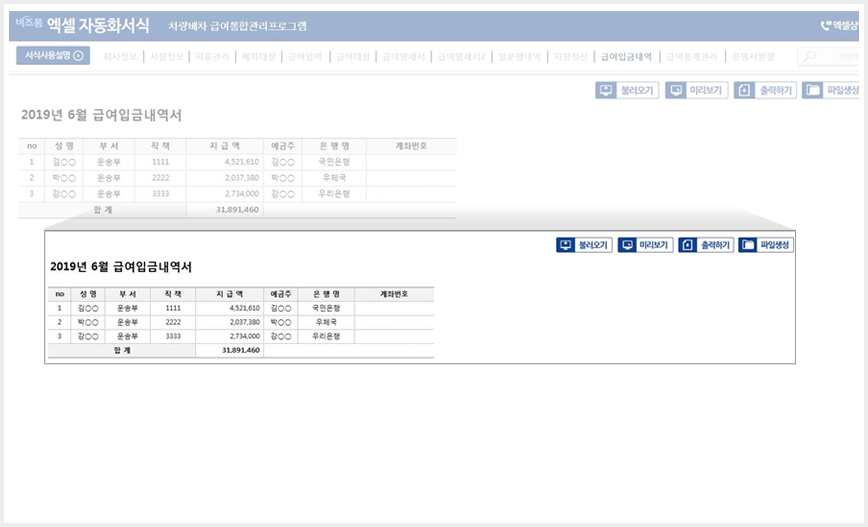Select 국민은행 in the faded upper table
Viewport: 868px width, 527px height.
[x=334, y=162]
